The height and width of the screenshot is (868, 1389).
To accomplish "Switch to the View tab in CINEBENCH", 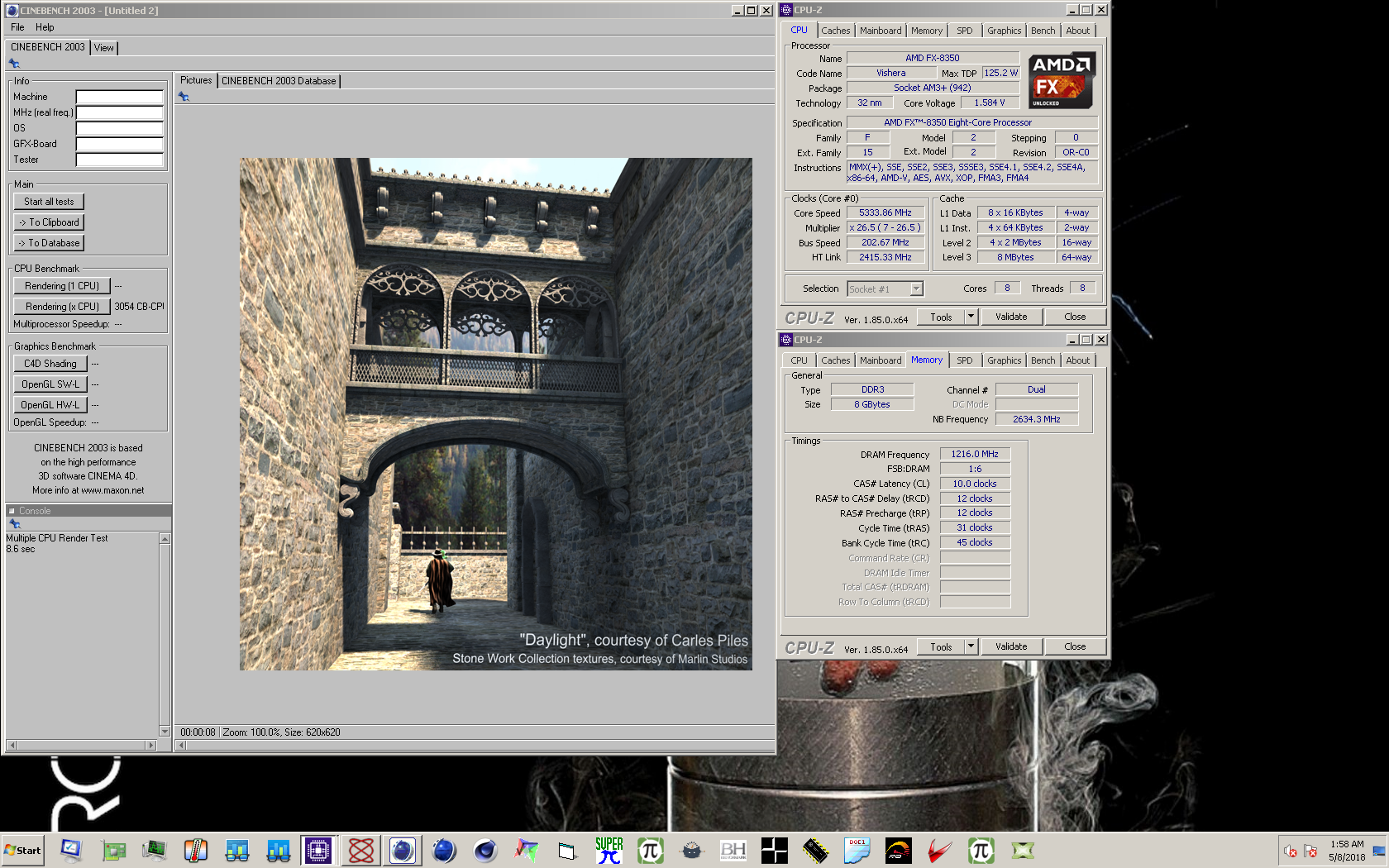I will click(x=104, y=48).
